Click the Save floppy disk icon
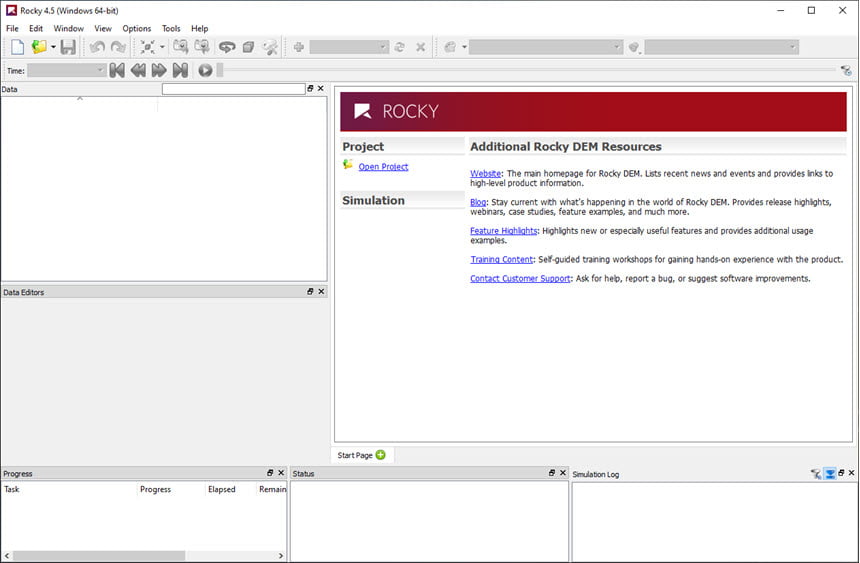860x563 pixels. pyautogui.click(x=68, y=47)
